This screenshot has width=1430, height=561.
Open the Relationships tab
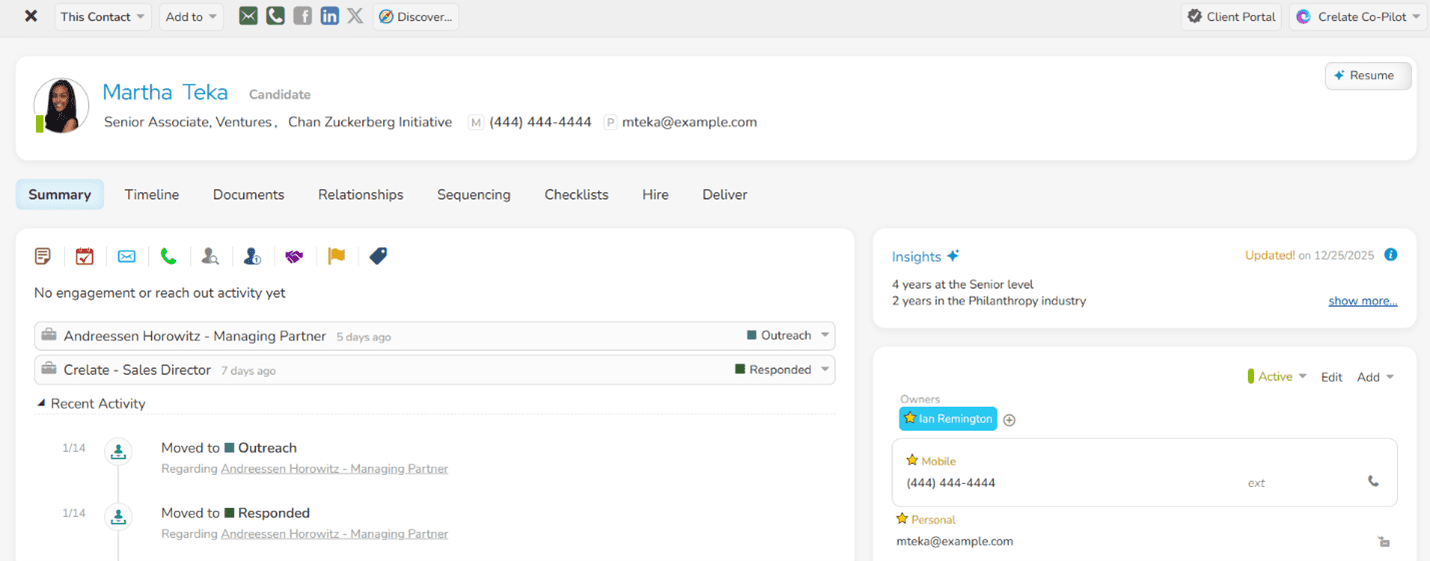click(x=361, y=194)
